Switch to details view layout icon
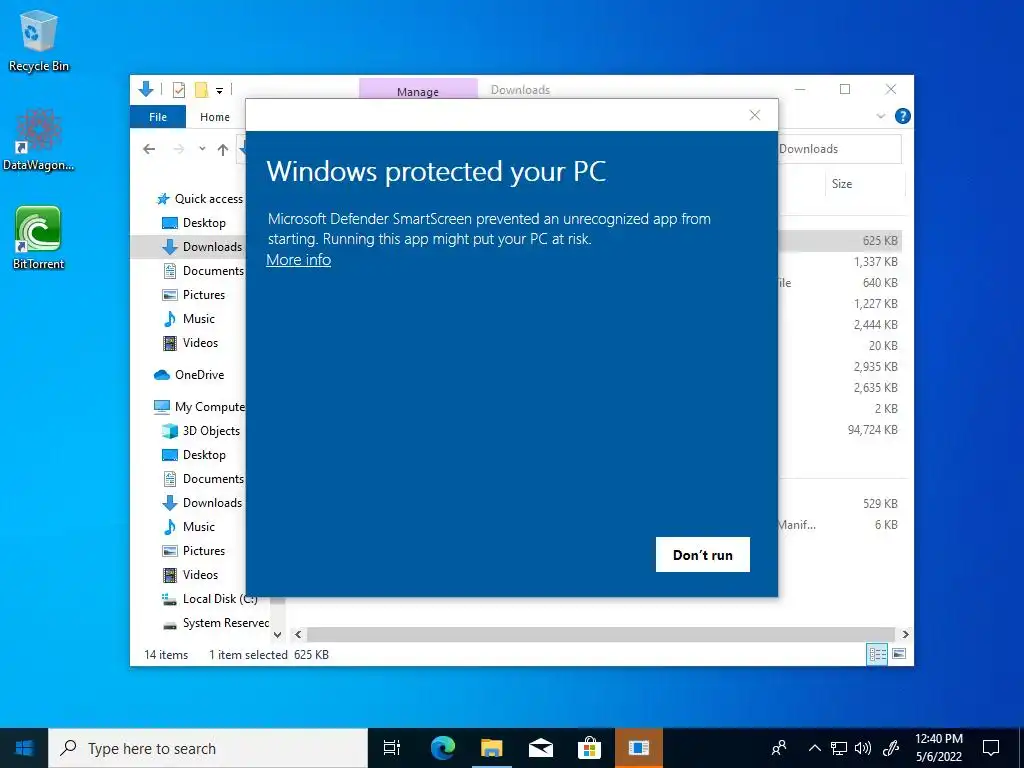The width and height of the screenshot is (1024, 768). click(876, 654)
